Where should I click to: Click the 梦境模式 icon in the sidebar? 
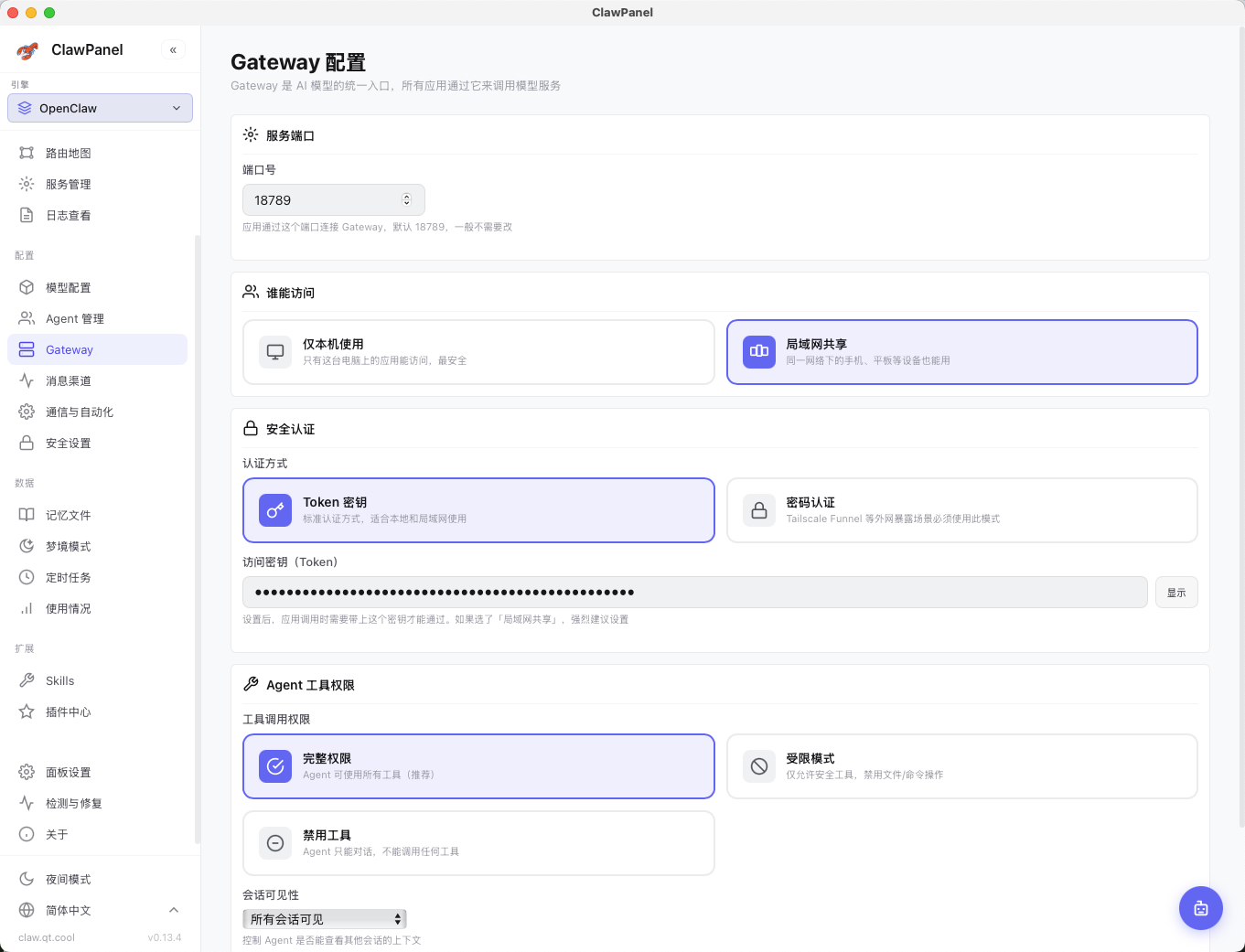(x=27, y=546)
